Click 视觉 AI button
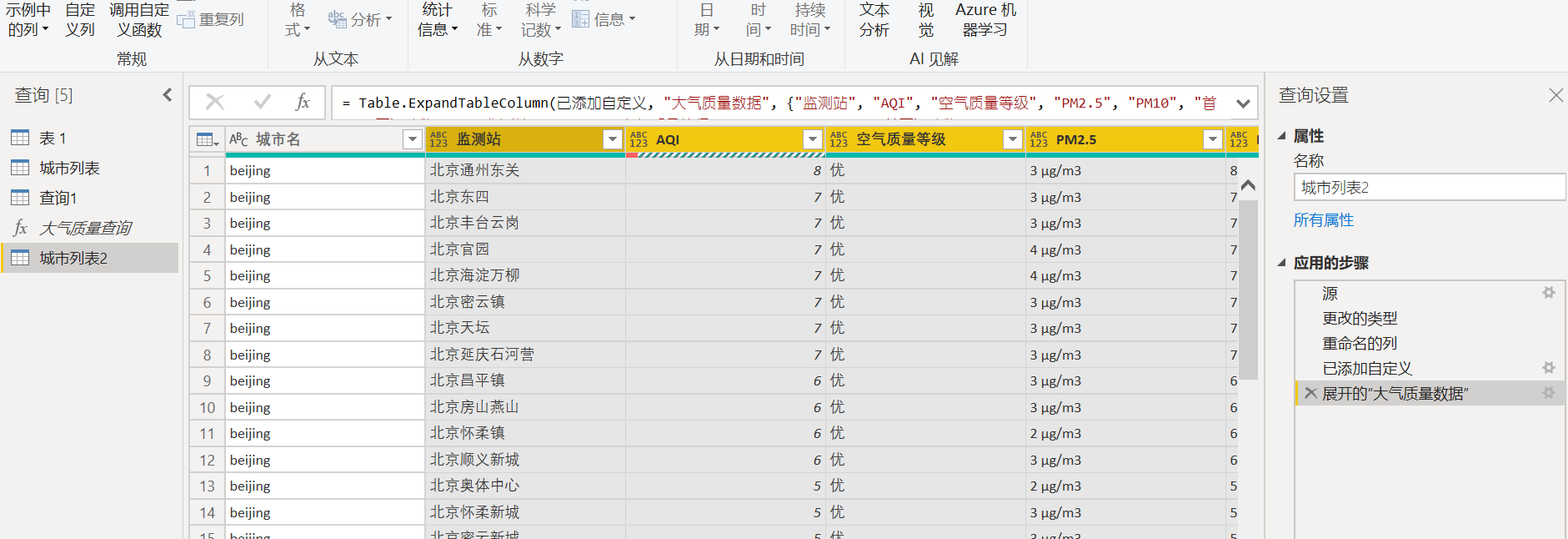1568x539 pixels. tap(926, 20)
